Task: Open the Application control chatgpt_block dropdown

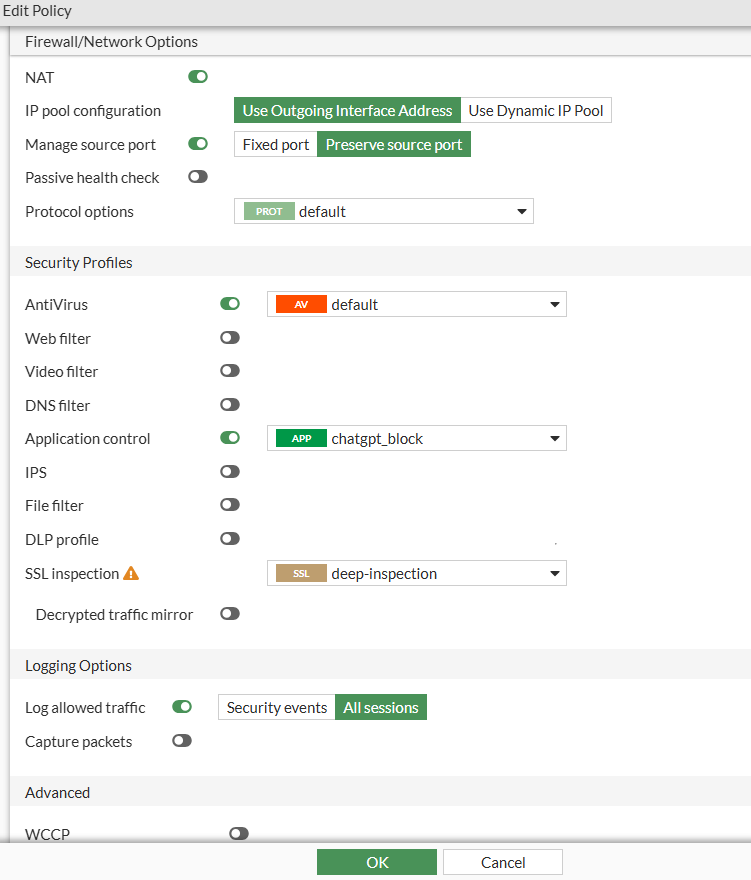Action: [554, 439]
